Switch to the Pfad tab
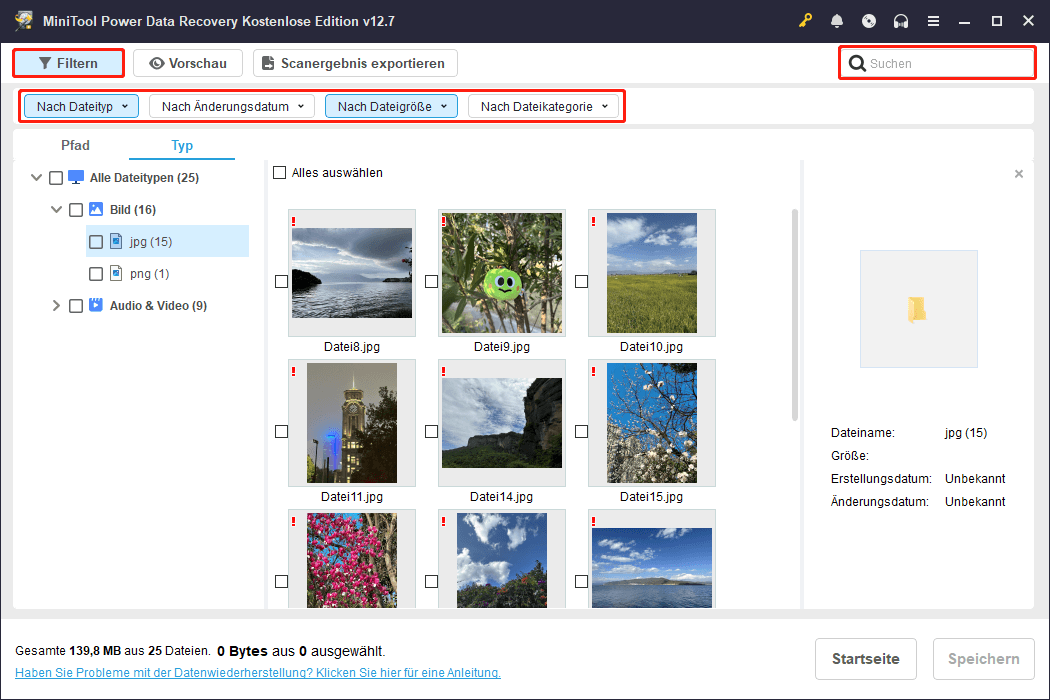Screen dimensions: 1050x700 pos(75,145)
